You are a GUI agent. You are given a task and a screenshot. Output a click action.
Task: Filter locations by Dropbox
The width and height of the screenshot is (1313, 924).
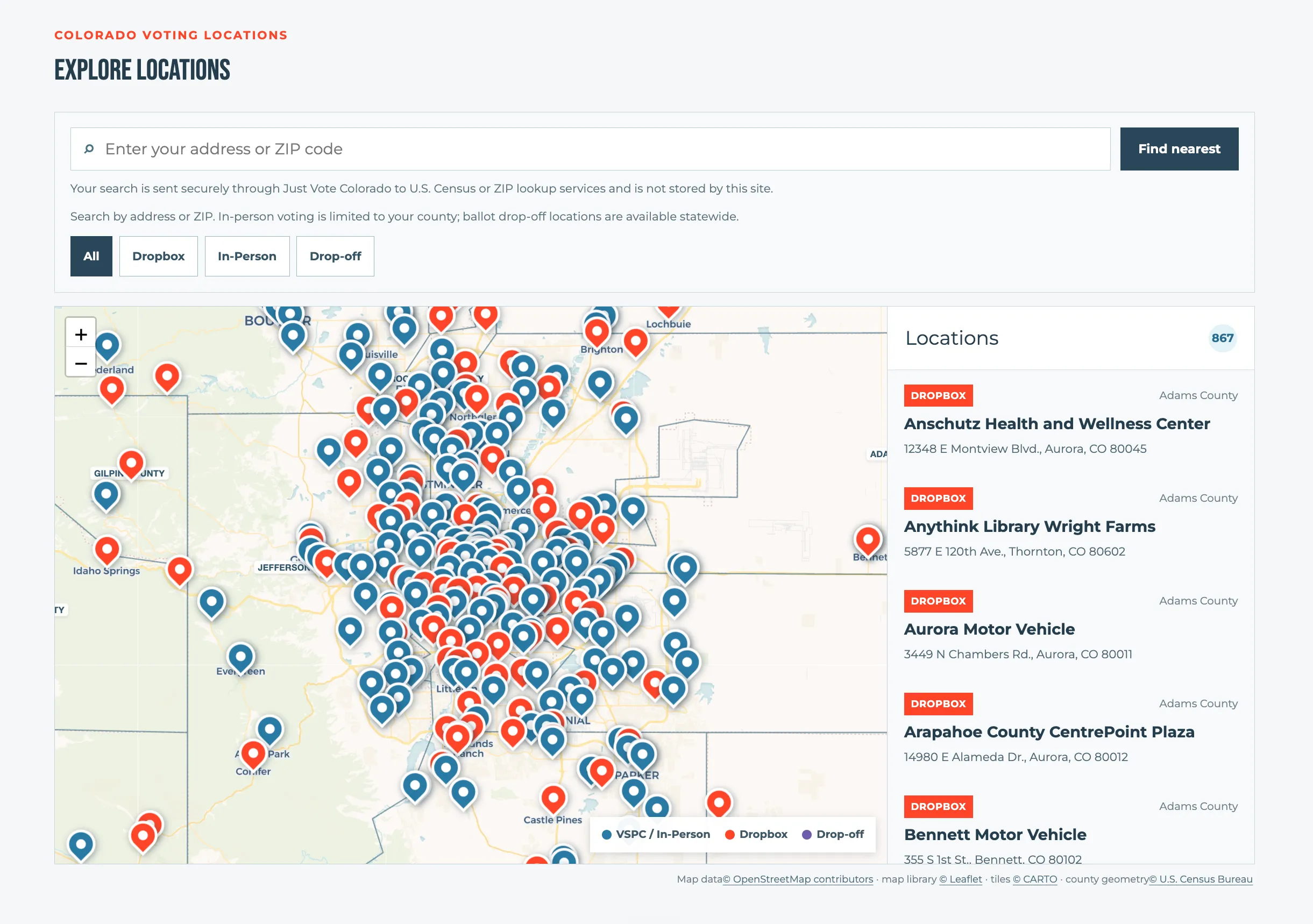click(x=158, y=256)
